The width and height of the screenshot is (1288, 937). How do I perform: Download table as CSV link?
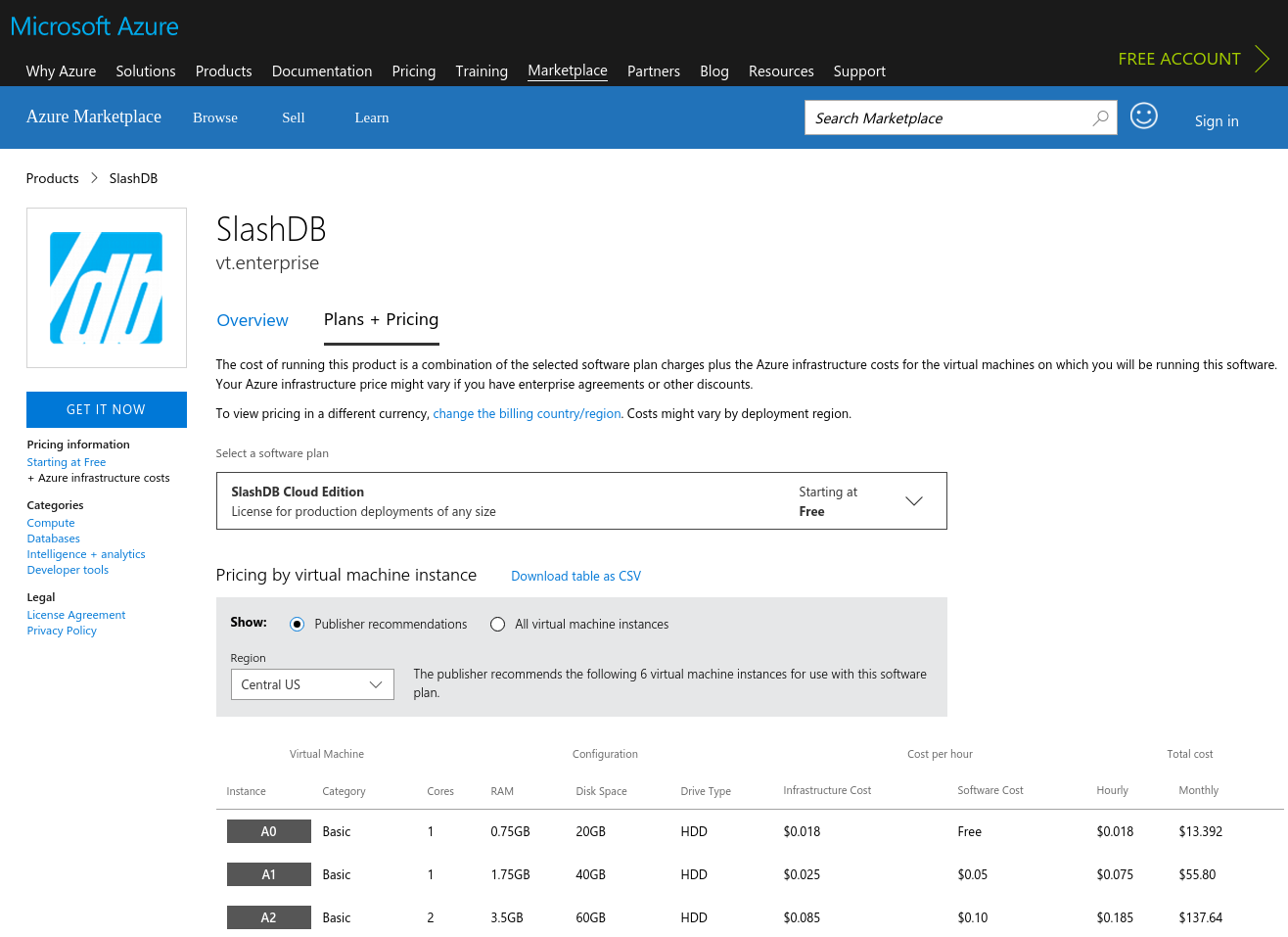click(x=575, y=576)
